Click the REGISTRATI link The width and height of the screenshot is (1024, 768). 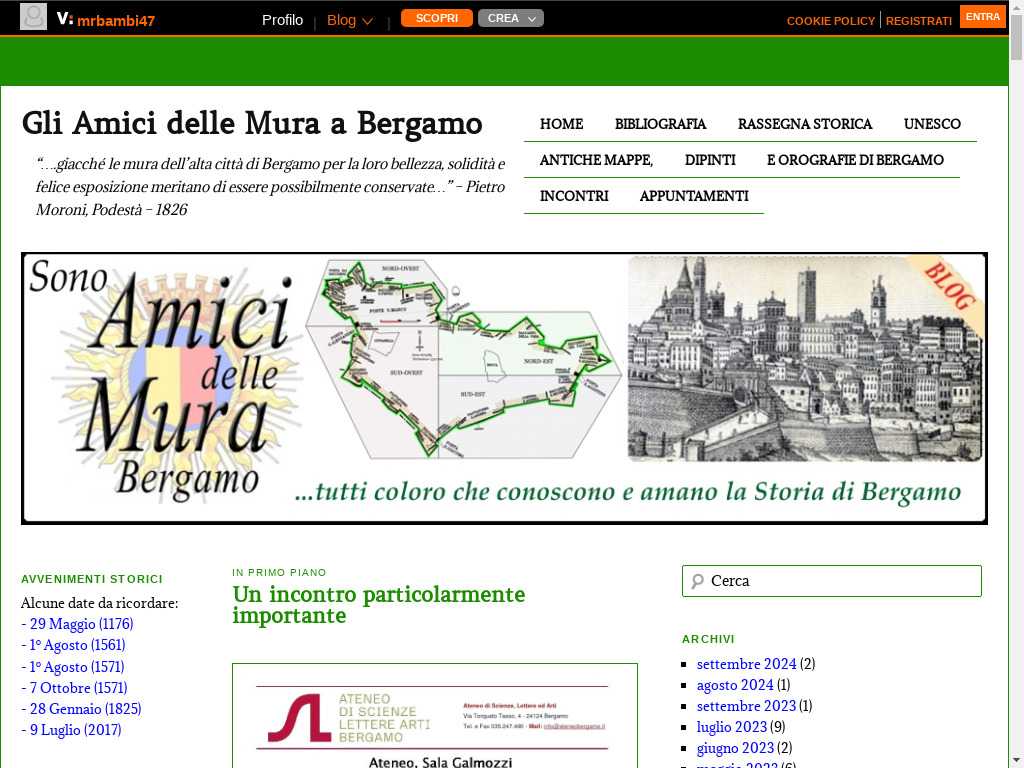tap(918, 21)
